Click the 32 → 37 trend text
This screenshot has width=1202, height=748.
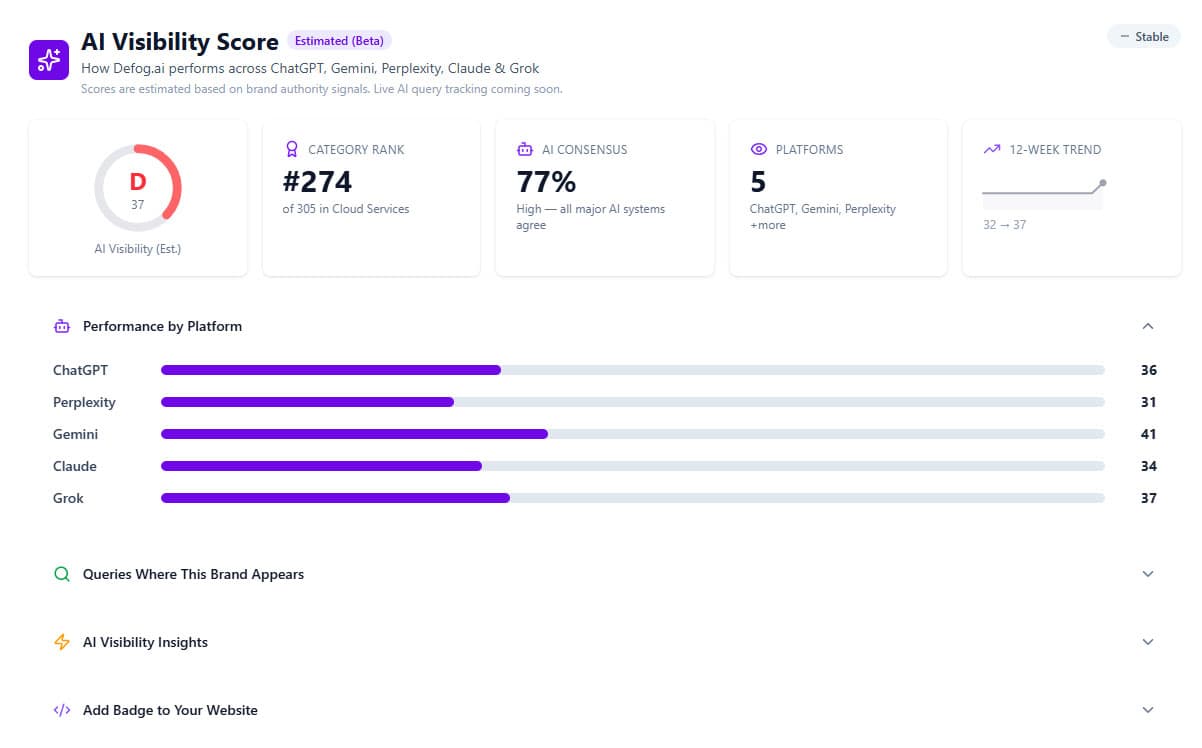point(1004,225)
